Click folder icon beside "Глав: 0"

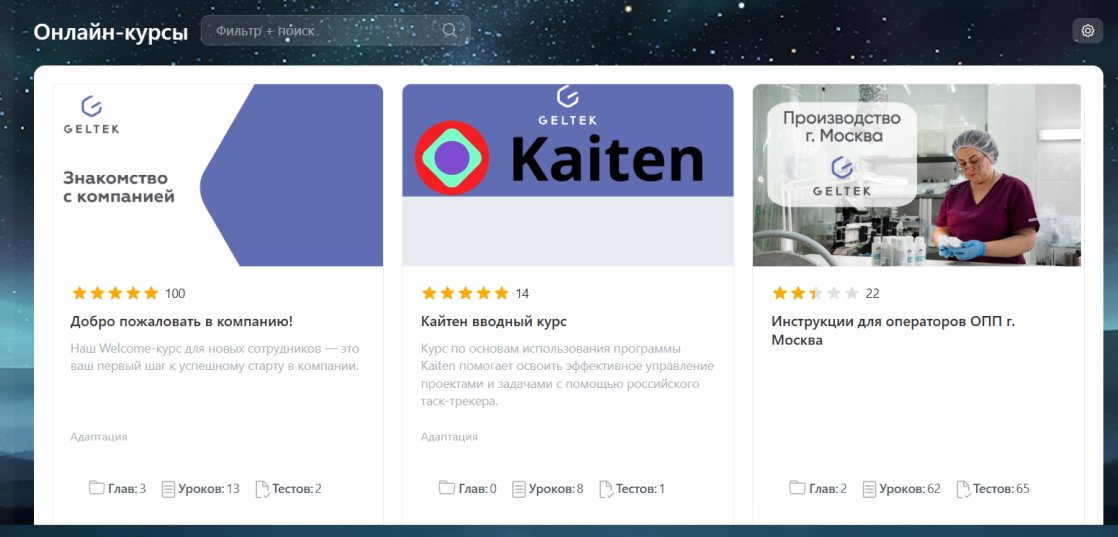pos(446,489)
